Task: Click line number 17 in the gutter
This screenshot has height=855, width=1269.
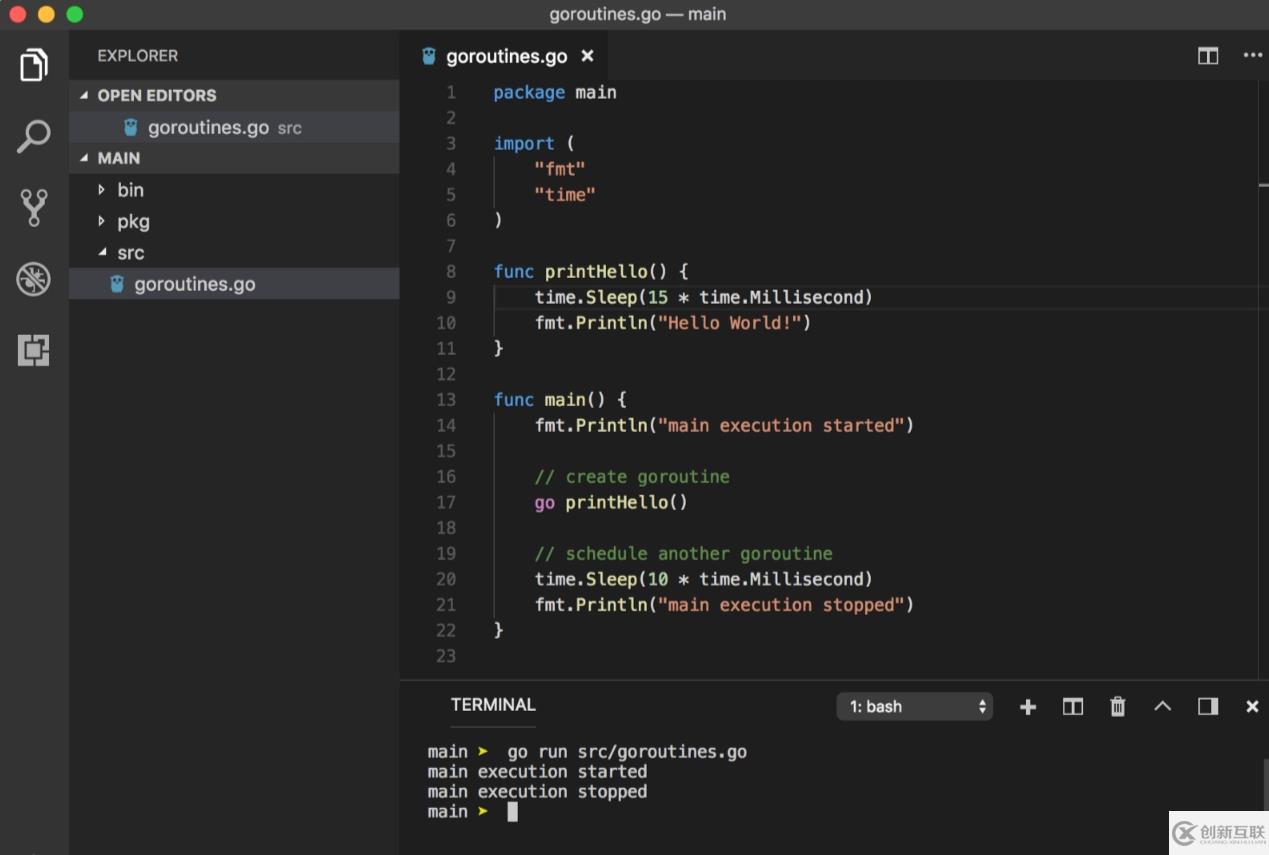Action: (446, 502)
